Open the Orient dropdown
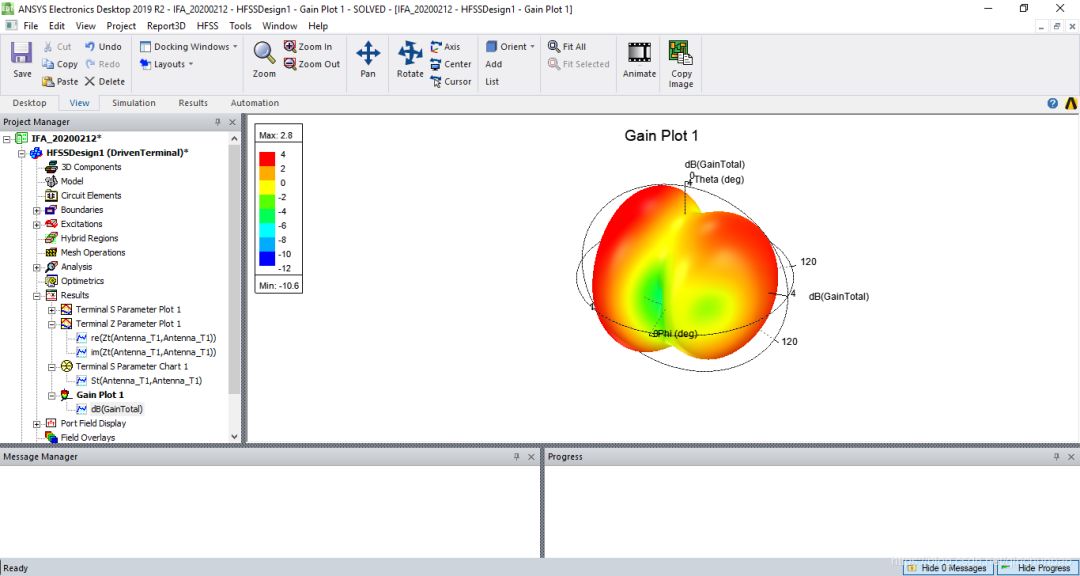 click(510, 47)
